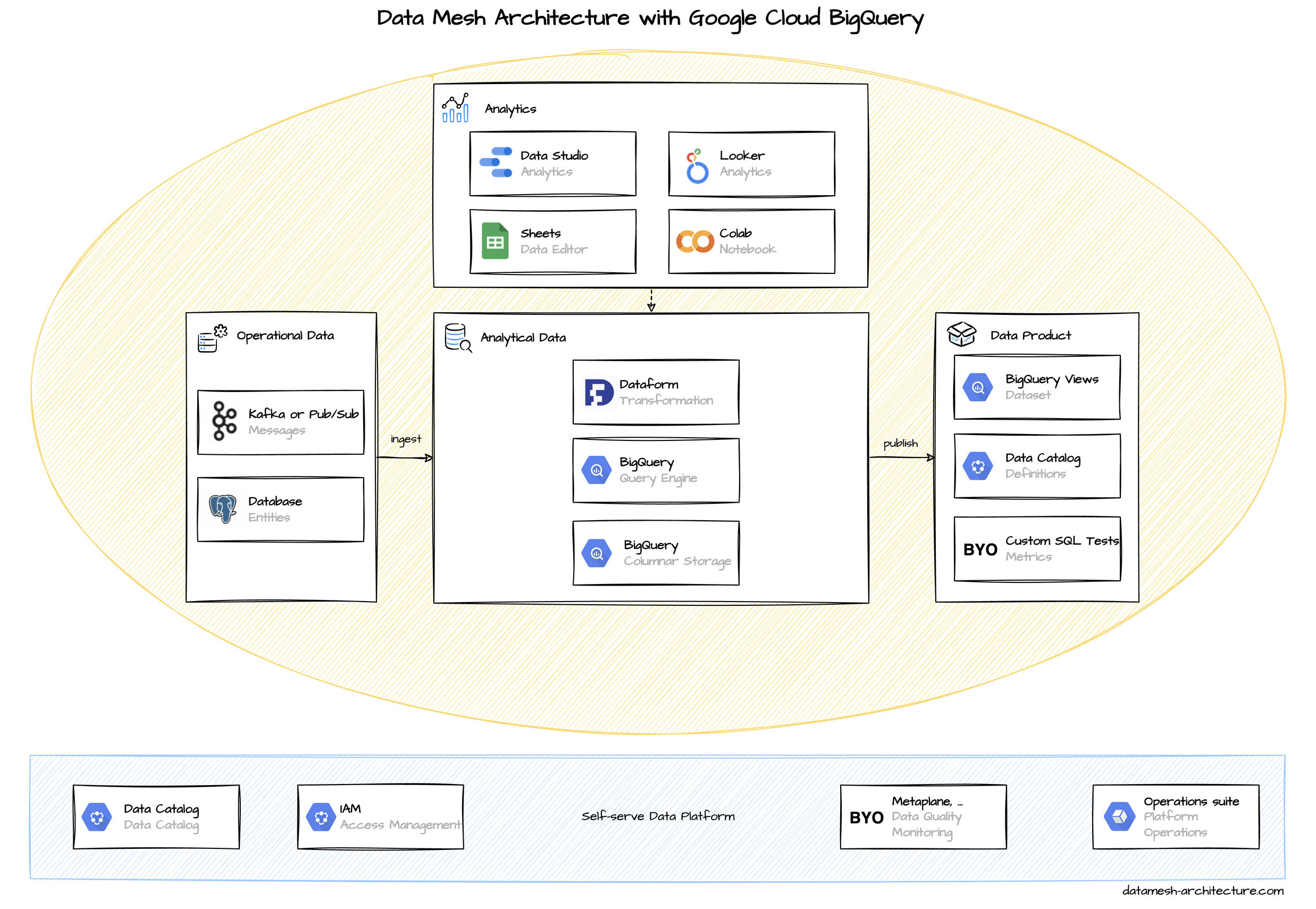
Task: Select the Looker title text
Action: [742, 155]
